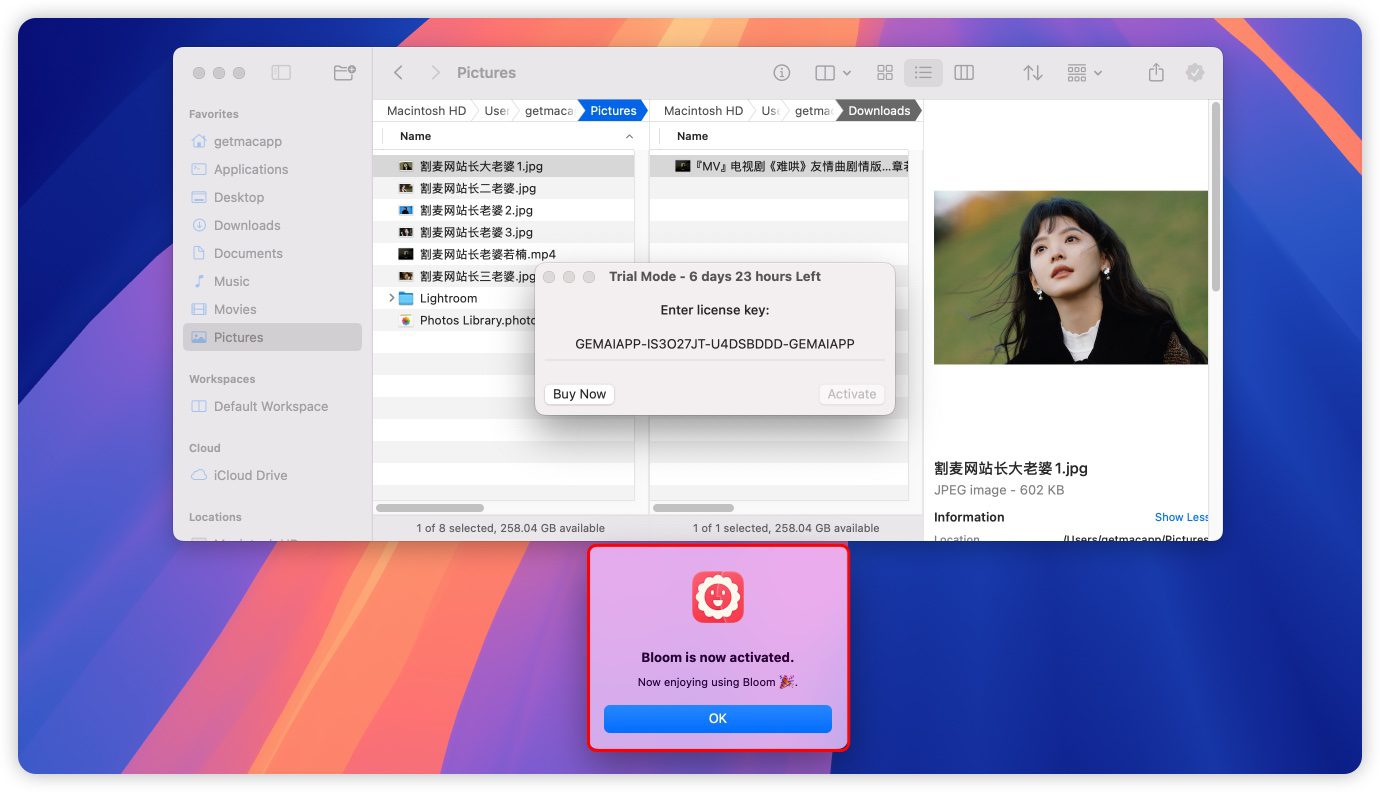Image resolution: width=1380 pixels, height=792 pixels.
Task: Select the Pictures breadcrumb tab
Action: tap(613, 111)
